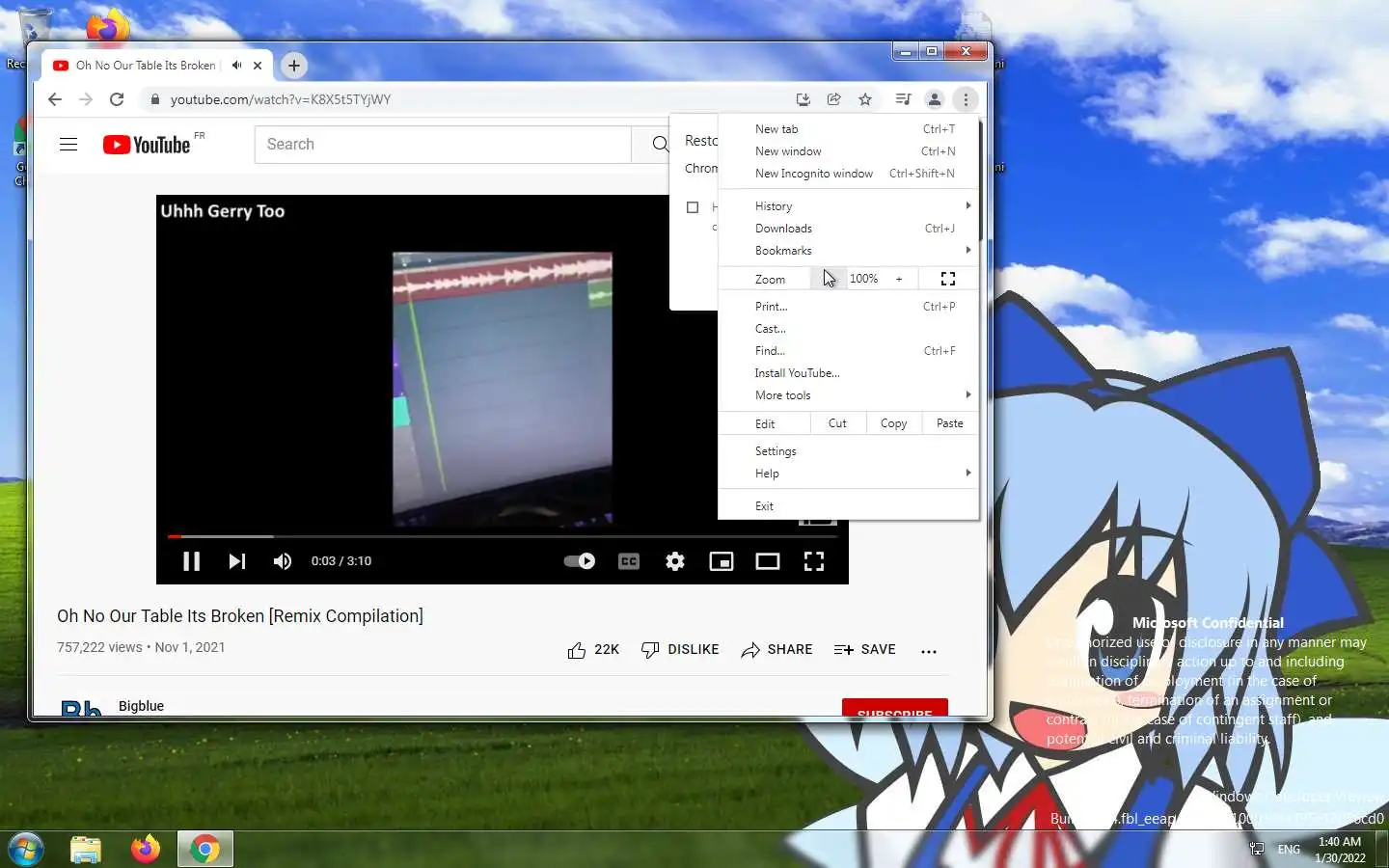Image resolution: width=1389 pixels, height=868 pixels.
Task: Open the video settings gear
Action: click(675, 561)
